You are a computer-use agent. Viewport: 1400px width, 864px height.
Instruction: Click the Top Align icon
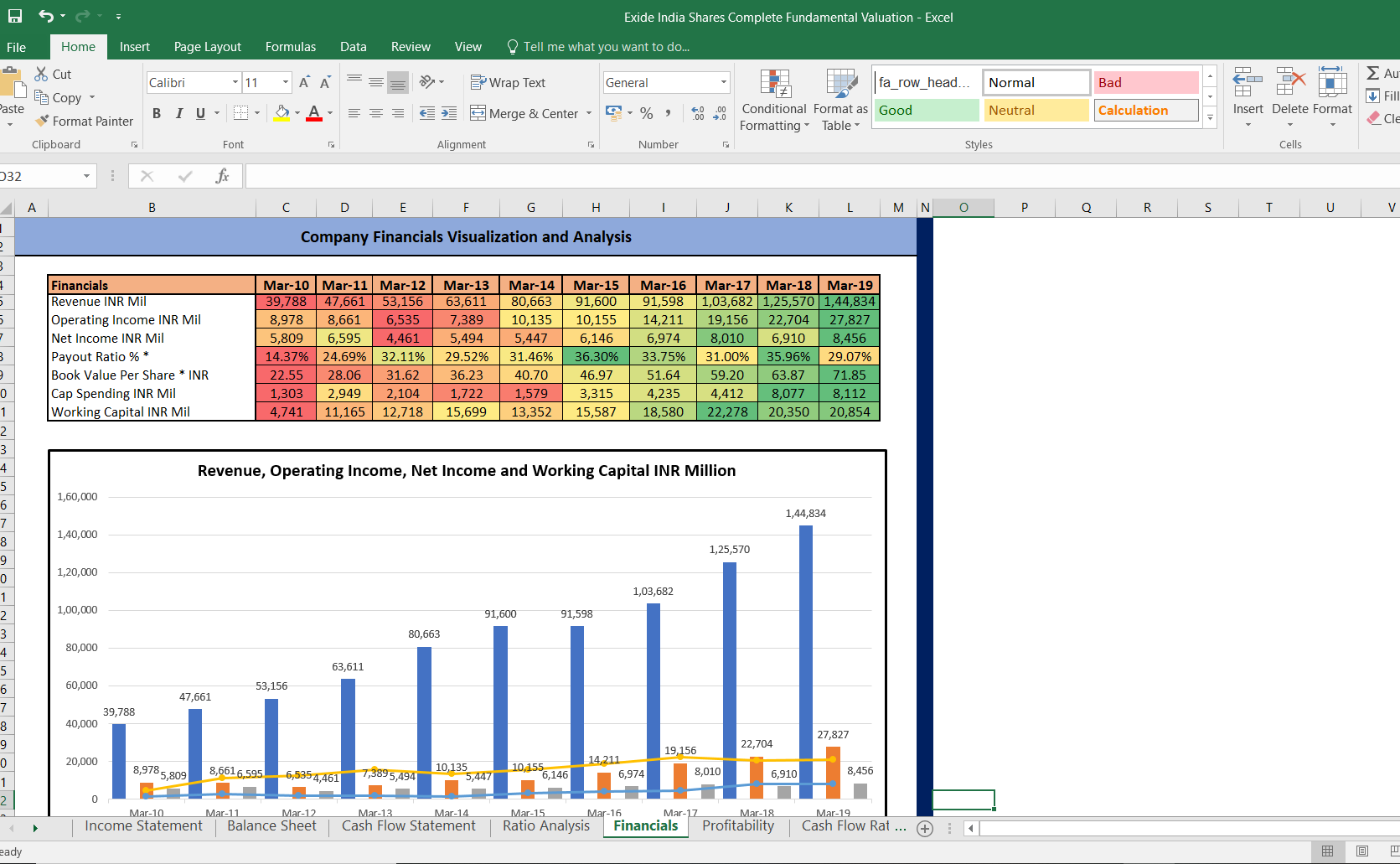pyautogui.click(x=354, y=81)
